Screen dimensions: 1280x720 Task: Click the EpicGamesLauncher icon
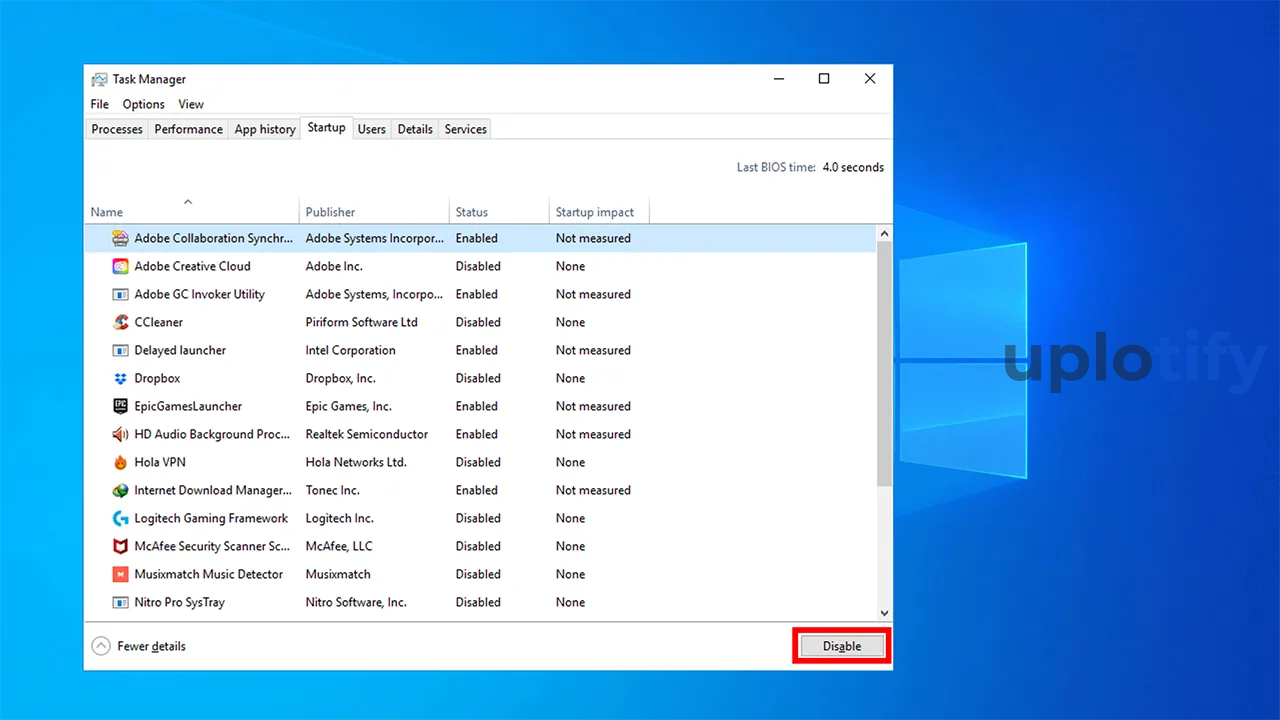coord(120,406)
